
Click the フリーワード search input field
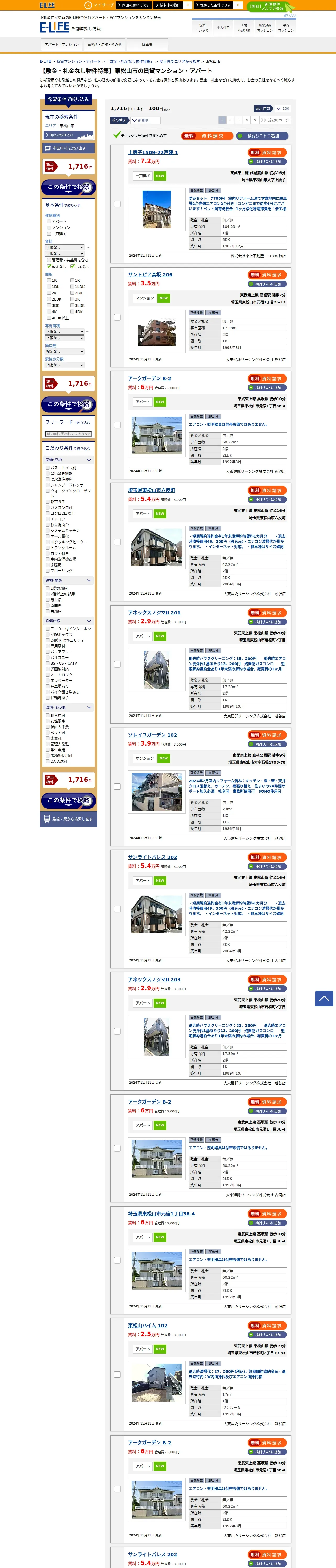(68, 434)
